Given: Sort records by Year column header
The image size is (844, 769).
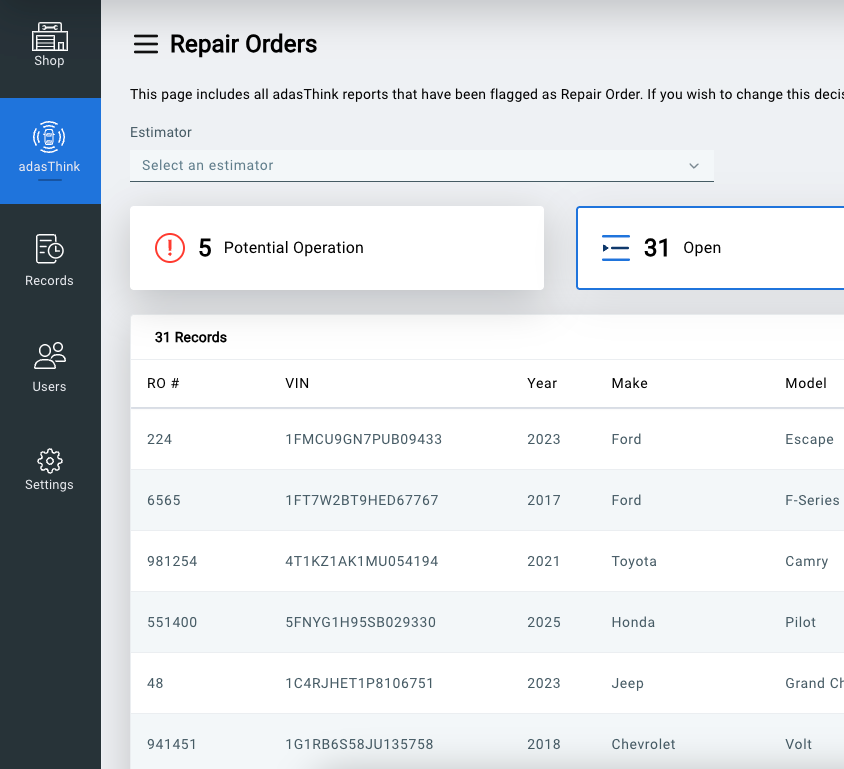Looking at the screenshot, I should pyautogui.click(x=542, y=383).
